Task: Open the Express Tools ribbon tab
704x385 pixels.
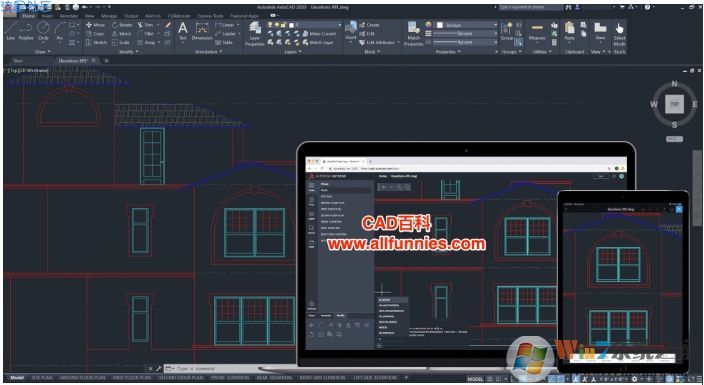Action: 210,16
